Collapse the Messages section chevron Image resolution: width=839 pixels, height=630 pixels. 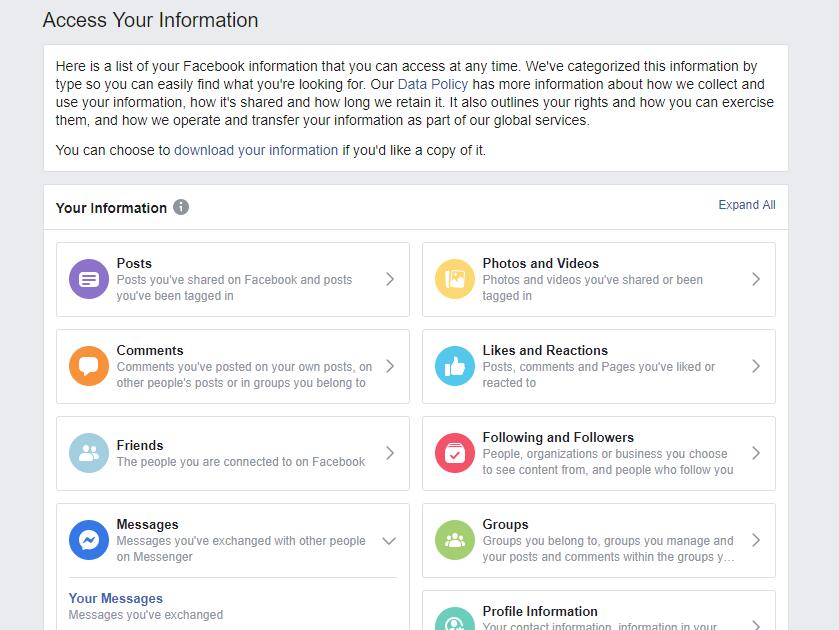coord(390,541)
